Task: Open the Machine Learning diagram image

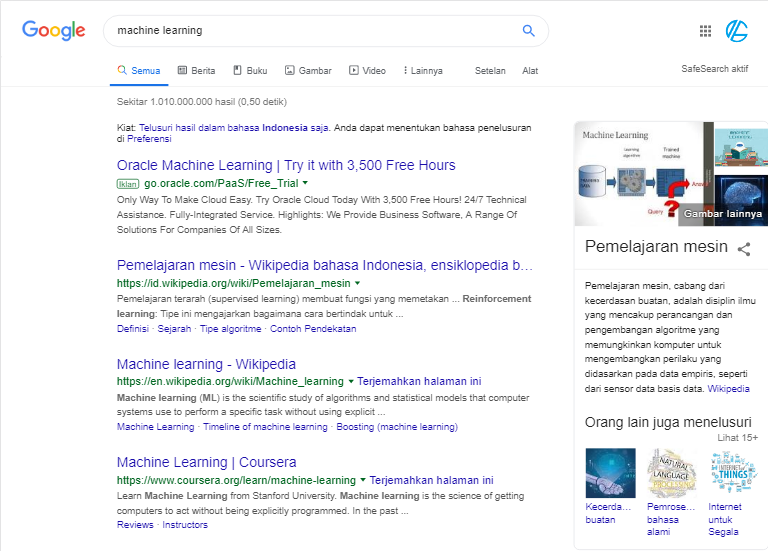Action: (x=644, y=174)
